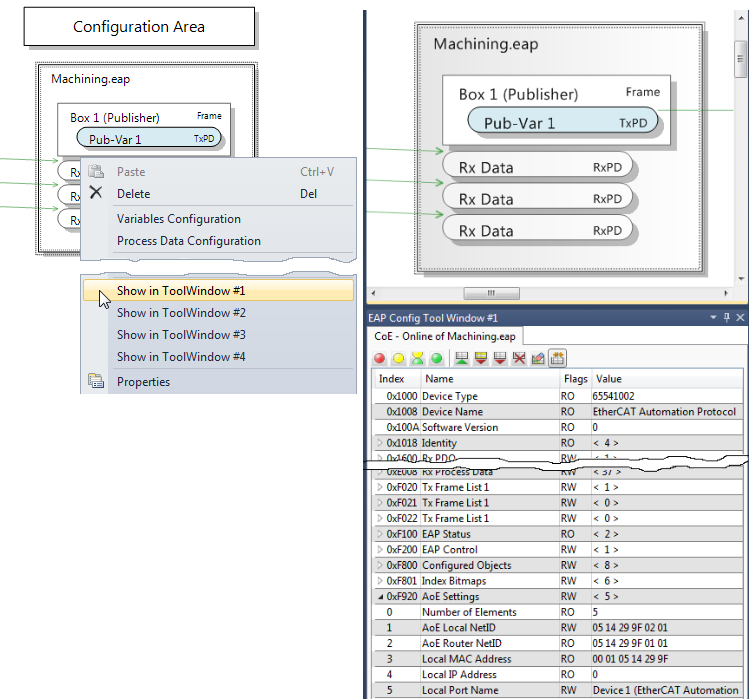Screen dimensions: 749x699
Task: Click the green state circle toolbar icon
Action: 437,358
